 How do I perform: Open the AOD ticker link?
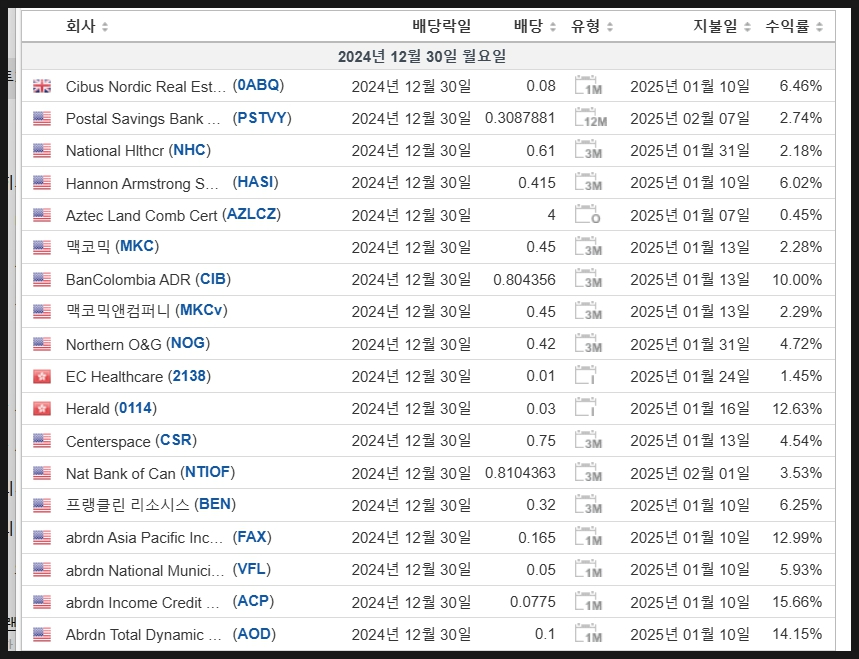254,634
